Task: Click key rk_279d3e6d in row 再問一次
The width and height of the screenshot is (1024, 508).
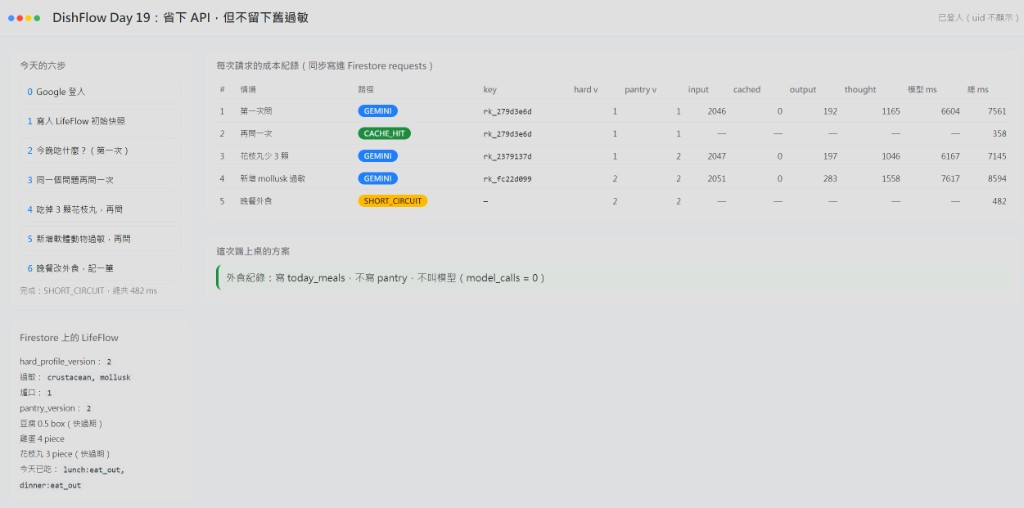Action: pyautogui.click(x=507, y=134)
